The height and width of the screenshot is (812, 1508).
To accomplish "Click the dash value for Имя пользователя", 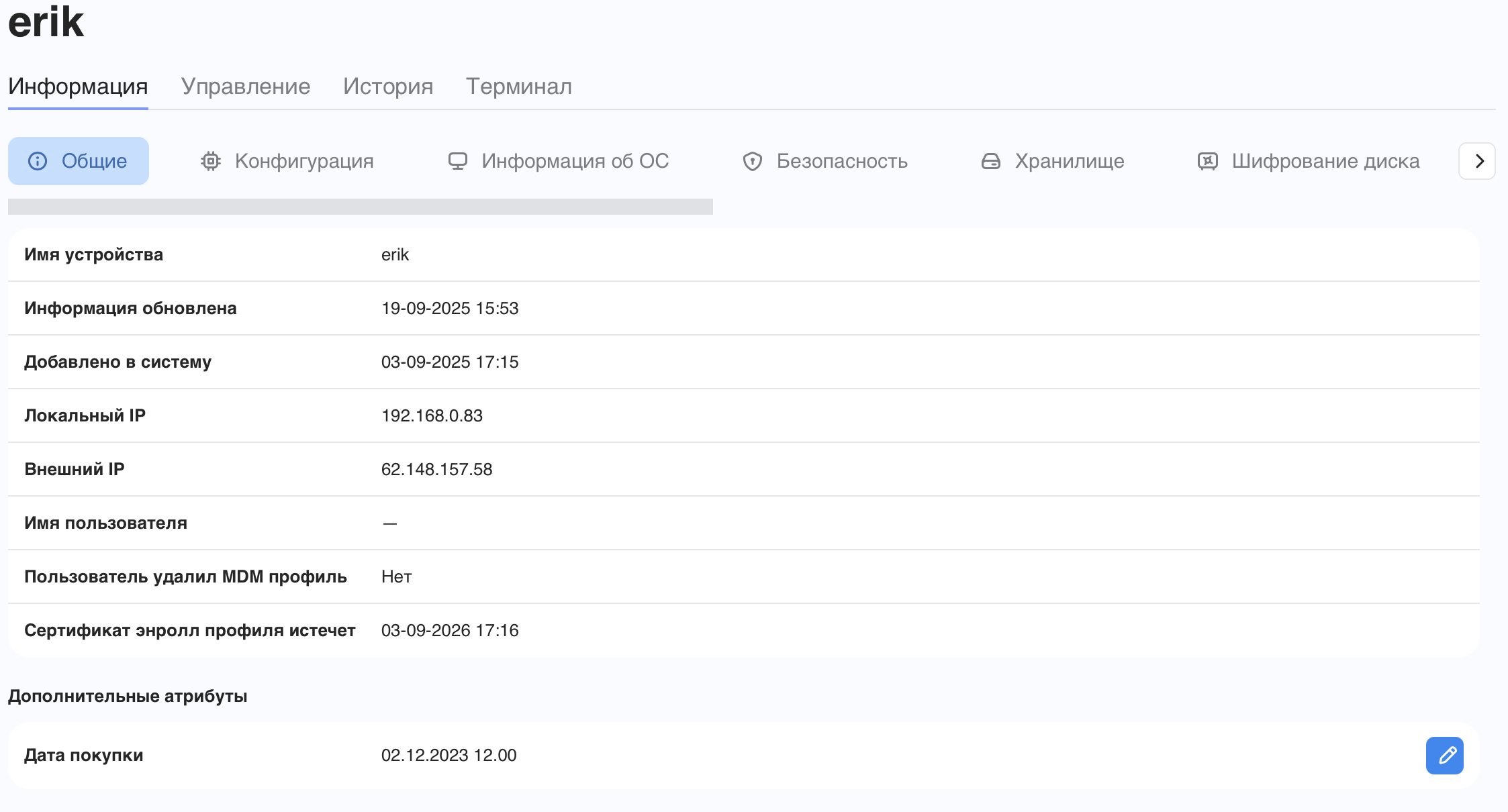I will coord(389,523).
